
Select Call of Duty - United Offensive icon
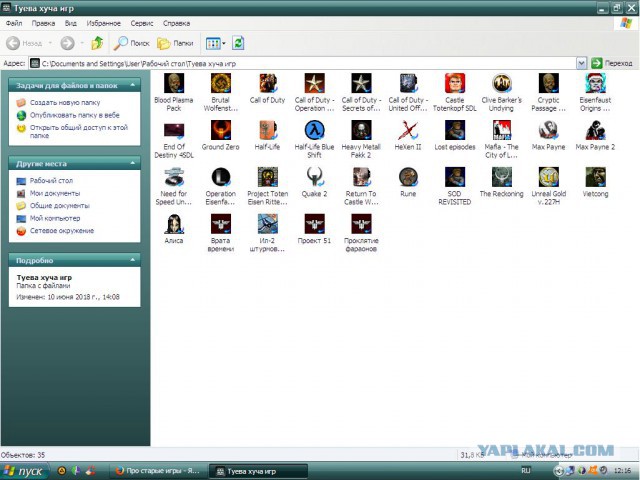(408, 83)
